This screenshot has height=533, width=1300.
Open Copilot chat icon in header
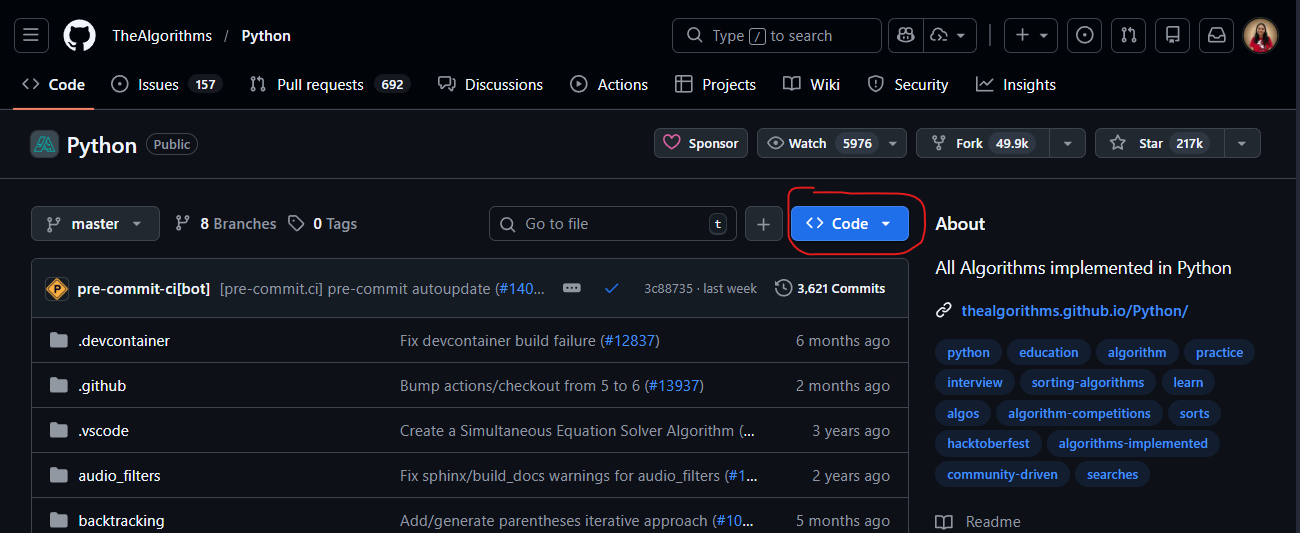[905, 36]
